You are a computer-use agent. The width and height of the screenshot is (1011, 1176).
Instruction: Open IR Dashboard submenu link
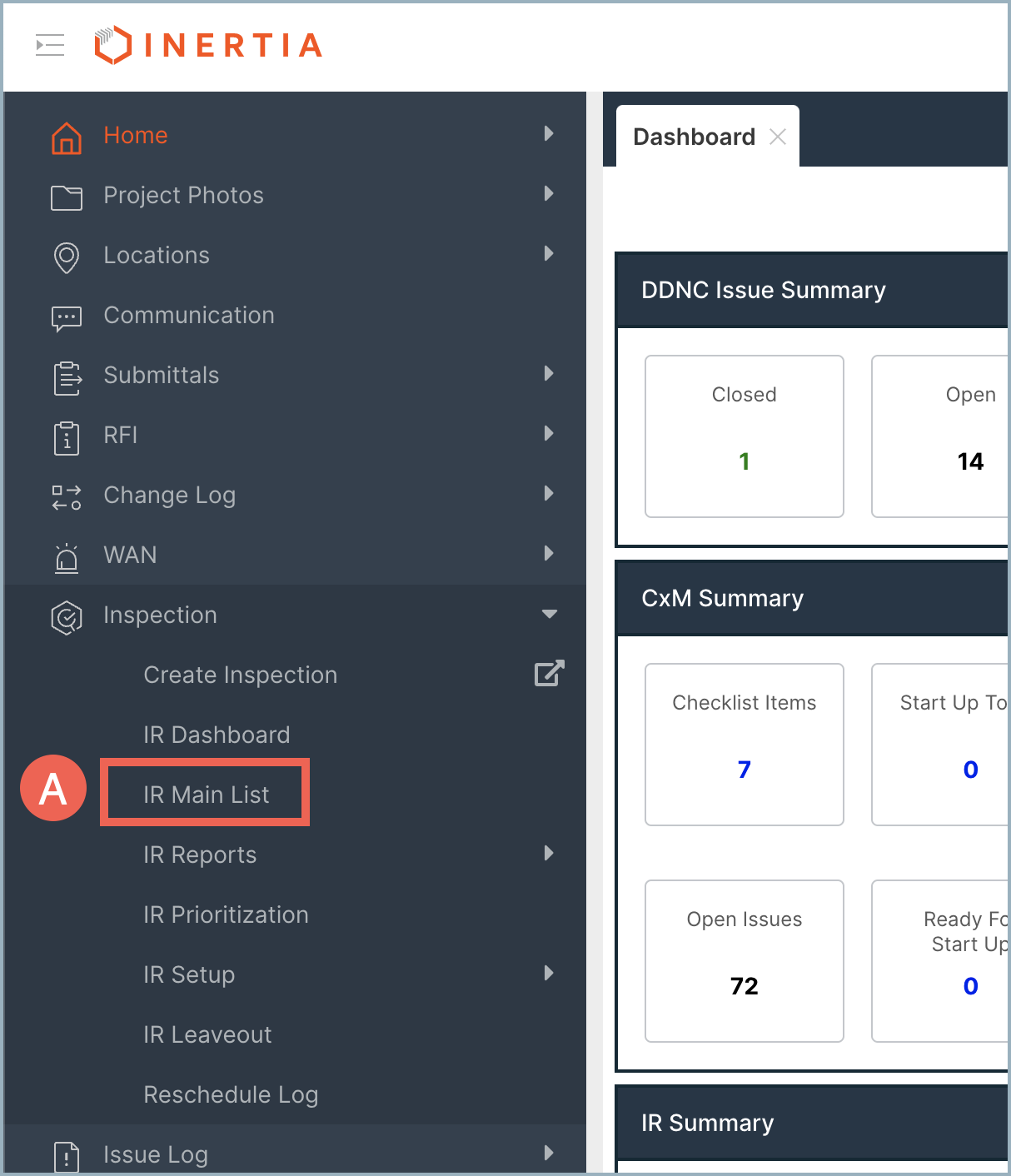(x=217, y=735)
